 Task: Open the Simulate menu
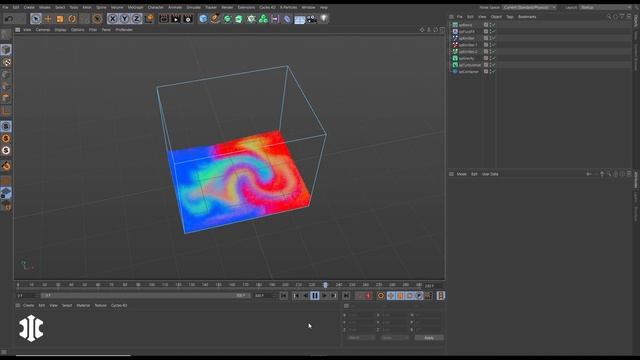(193, 7)
